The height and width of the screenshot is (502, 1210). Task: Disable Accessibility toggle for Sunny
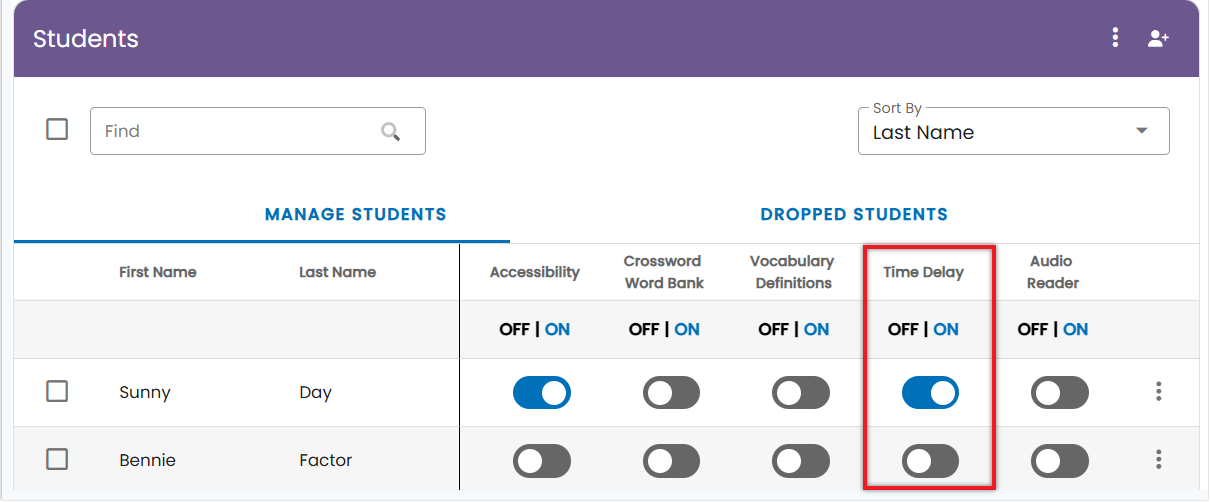(542, 393)
